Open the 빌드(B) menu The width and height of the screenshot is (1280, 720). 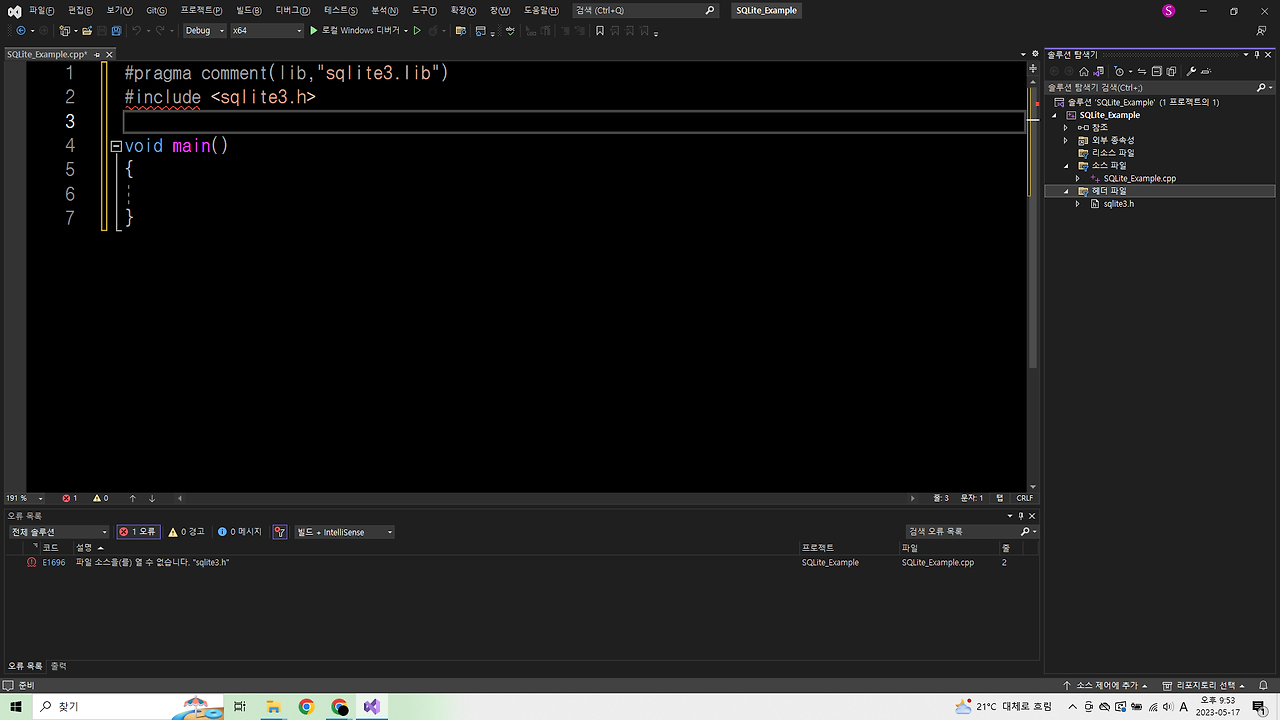tap(249, 10)
